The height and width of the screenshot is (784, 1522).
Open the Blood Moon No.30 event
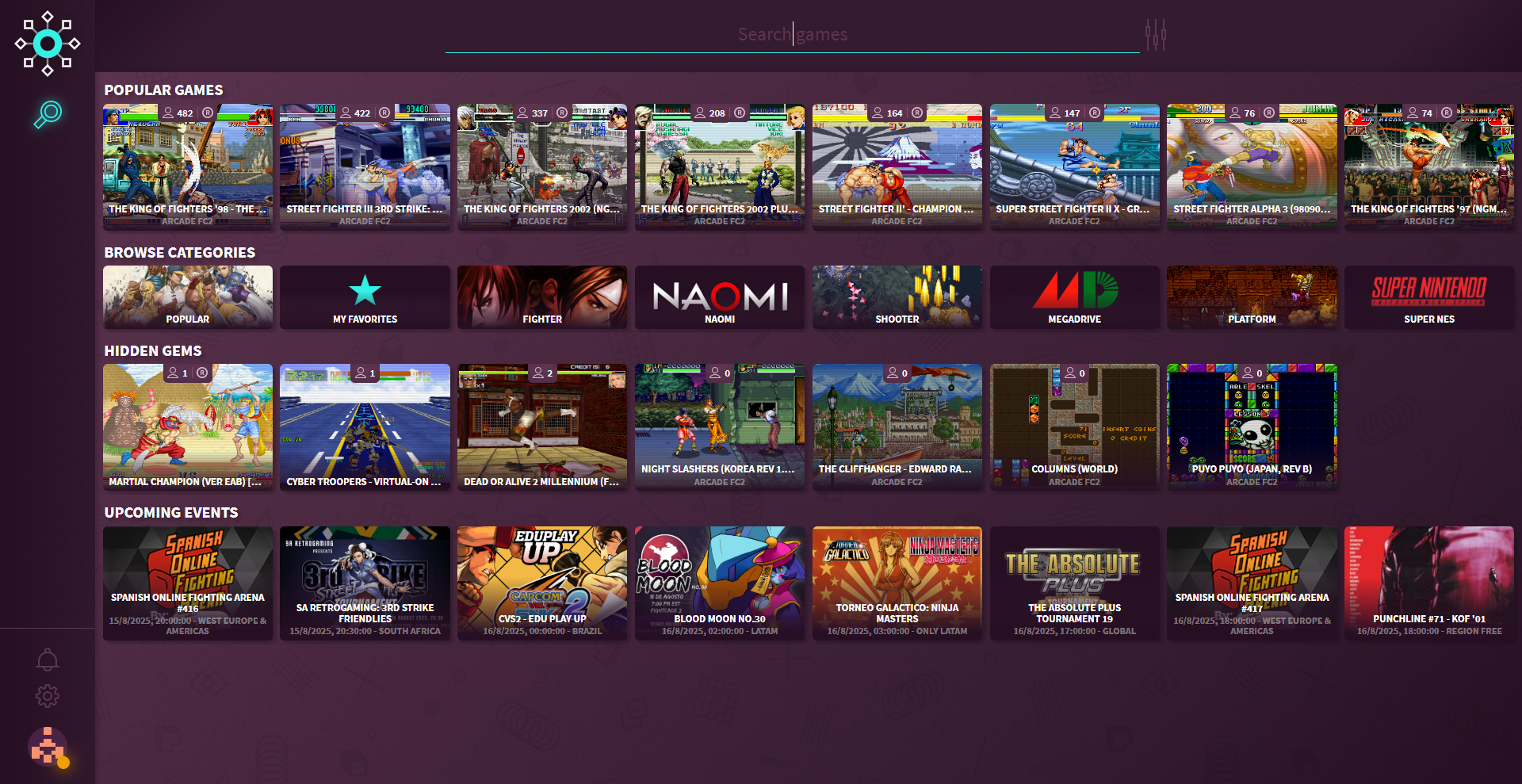point(720,583)
